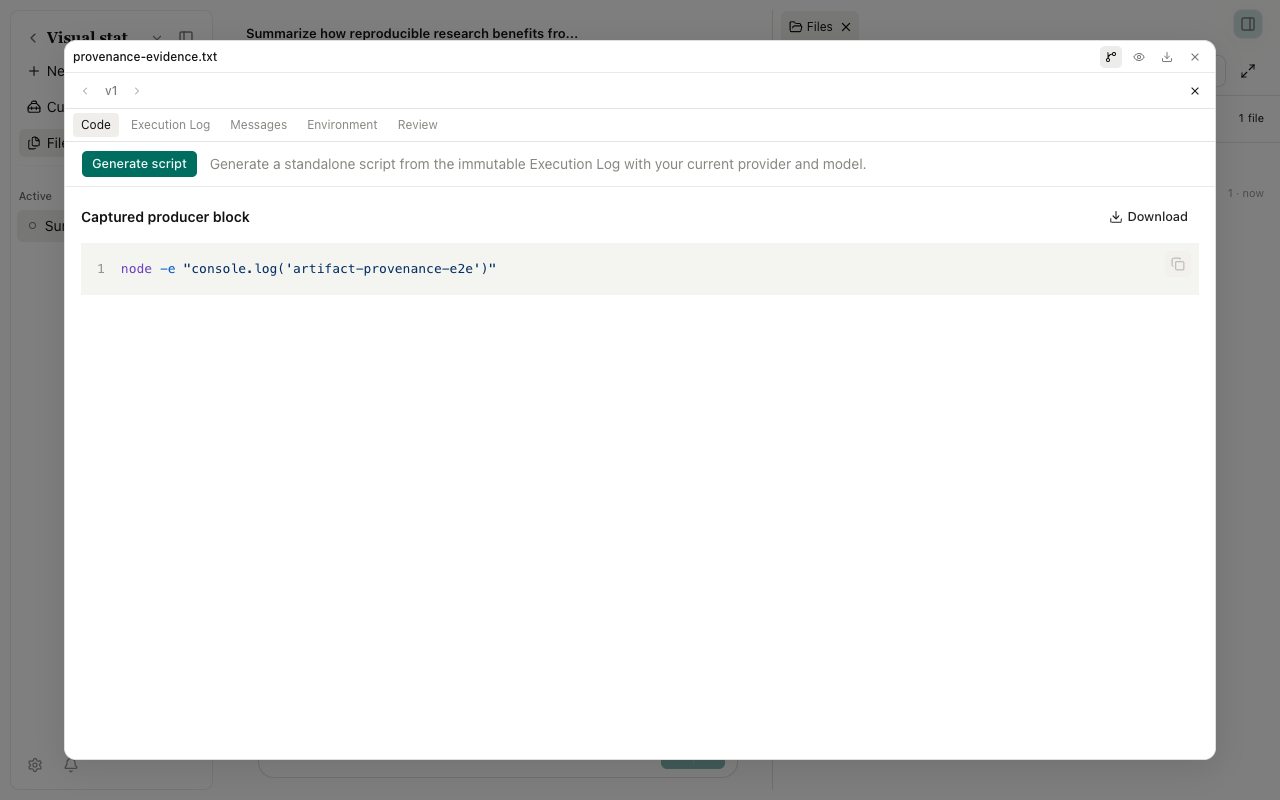Copy the captured code block
This screenshot has width=1280, height=800.
click(1178, 264)
